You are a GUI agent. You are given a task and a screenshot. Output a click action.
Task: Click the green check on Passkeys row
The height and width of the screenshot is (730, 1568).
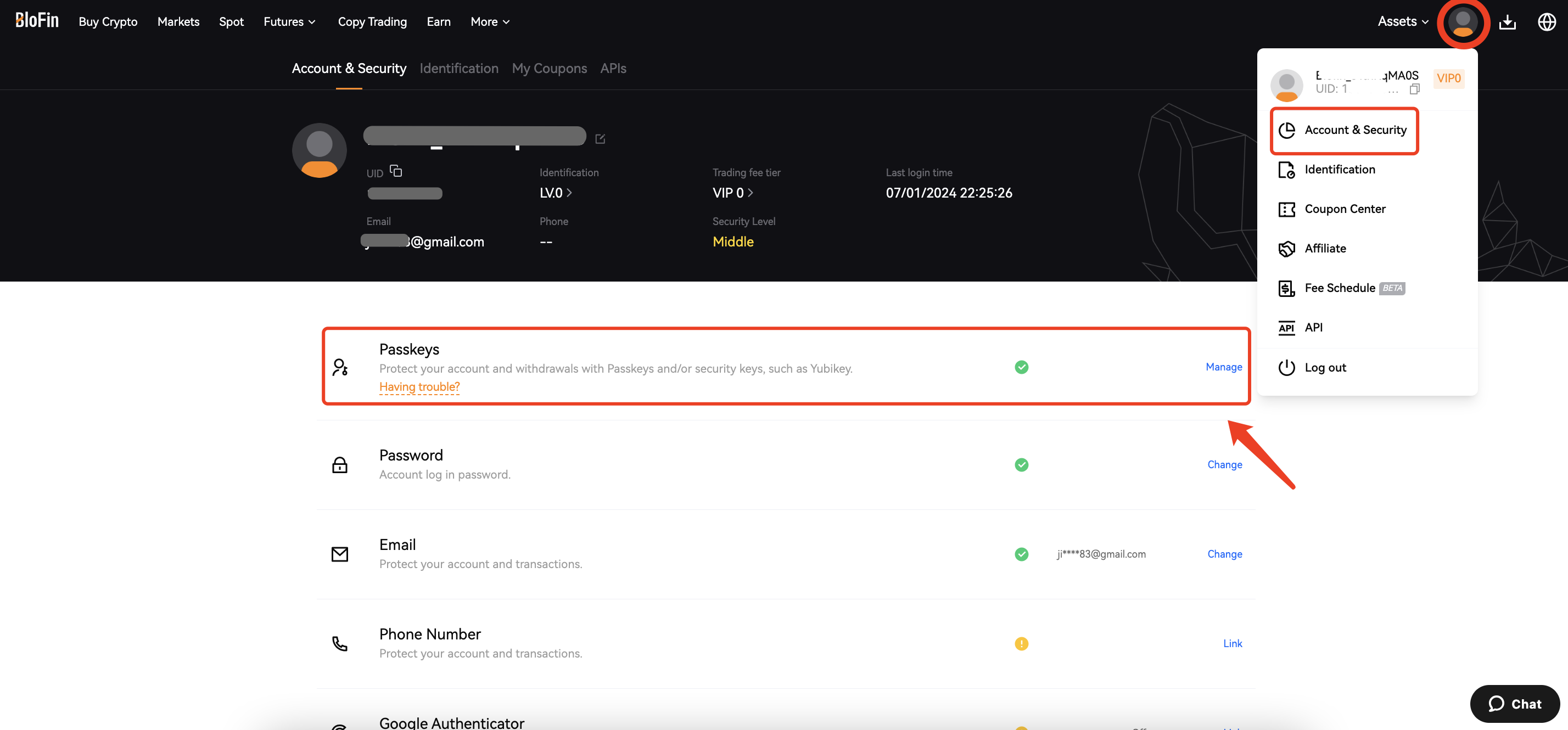tap(1021, 367)
